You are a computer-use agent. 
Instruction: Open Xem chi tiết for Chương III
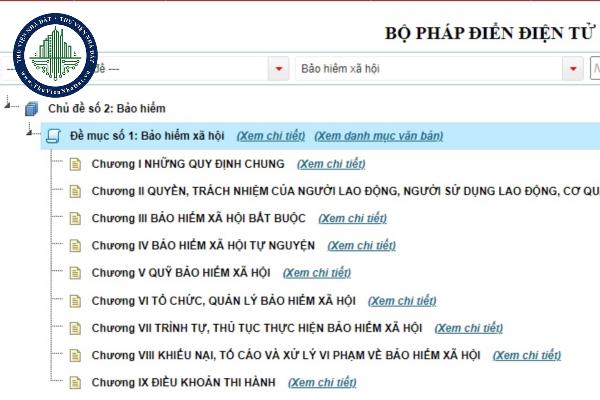352,219
